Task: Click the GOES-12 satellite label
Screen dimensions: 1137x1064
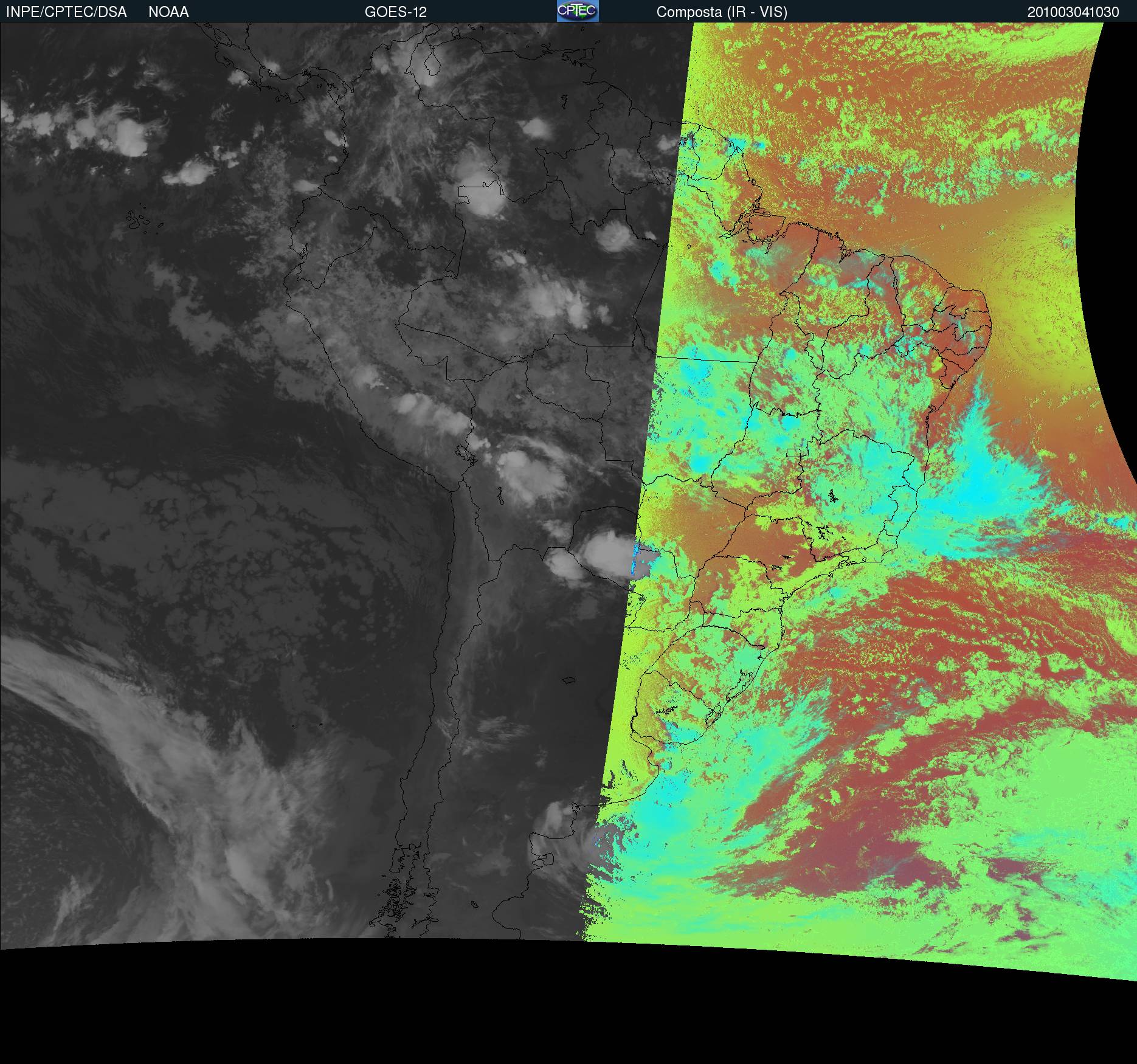Action: 395,12
